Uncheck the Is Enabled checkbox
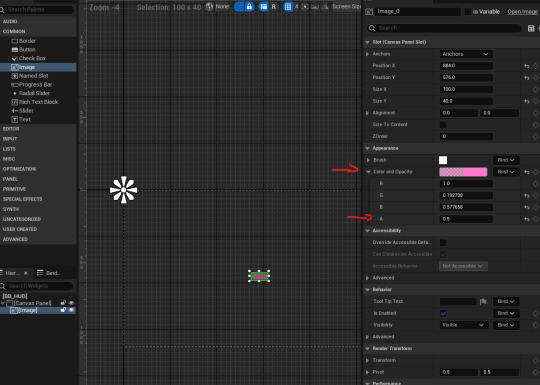The height and width of the screenshot is (385, 540). point(443,313)
